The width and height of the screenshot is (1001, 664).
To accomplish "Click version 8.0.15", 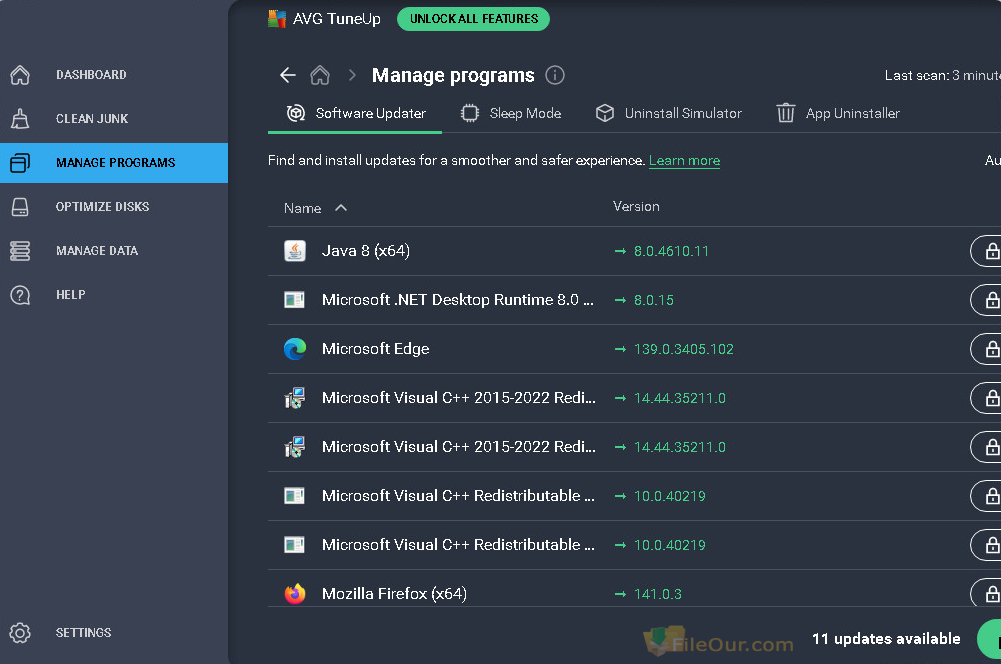I will click(x=654, y=300).
